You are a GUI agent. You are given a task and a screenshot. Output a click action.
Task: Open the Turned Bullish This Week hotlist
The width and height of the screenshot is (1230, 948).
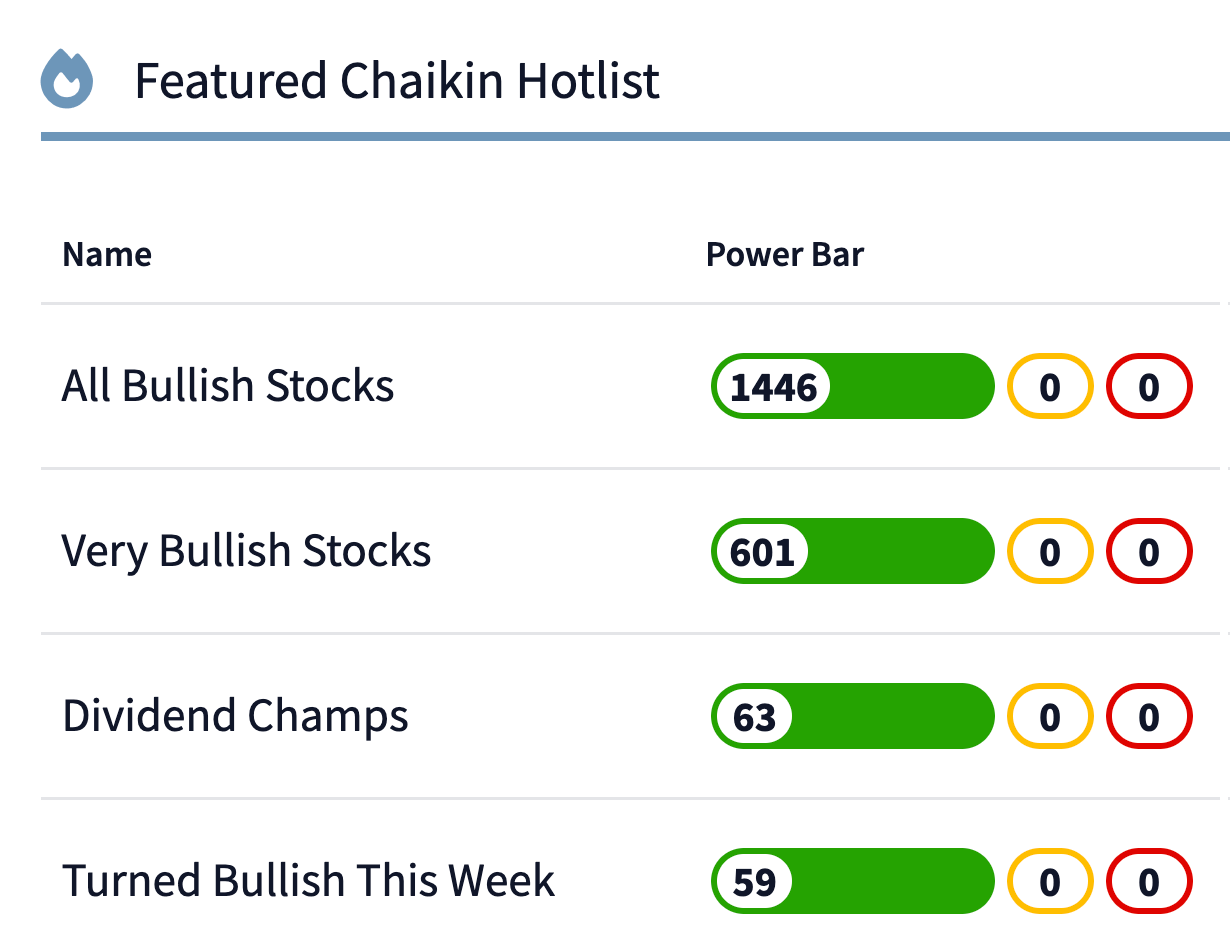(x=308, y=881)
